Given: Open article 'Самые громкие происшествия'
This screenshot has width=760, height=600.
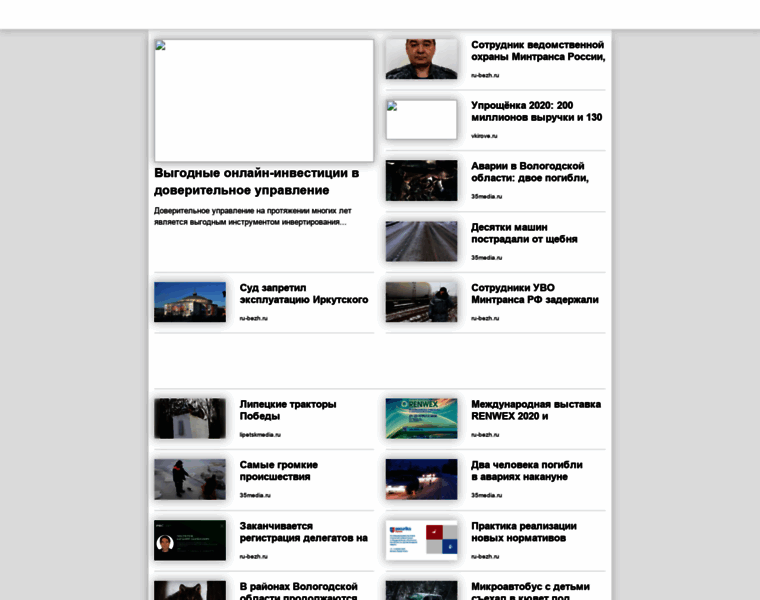Looking at the screenshot, I should click(x=279, y=471).
